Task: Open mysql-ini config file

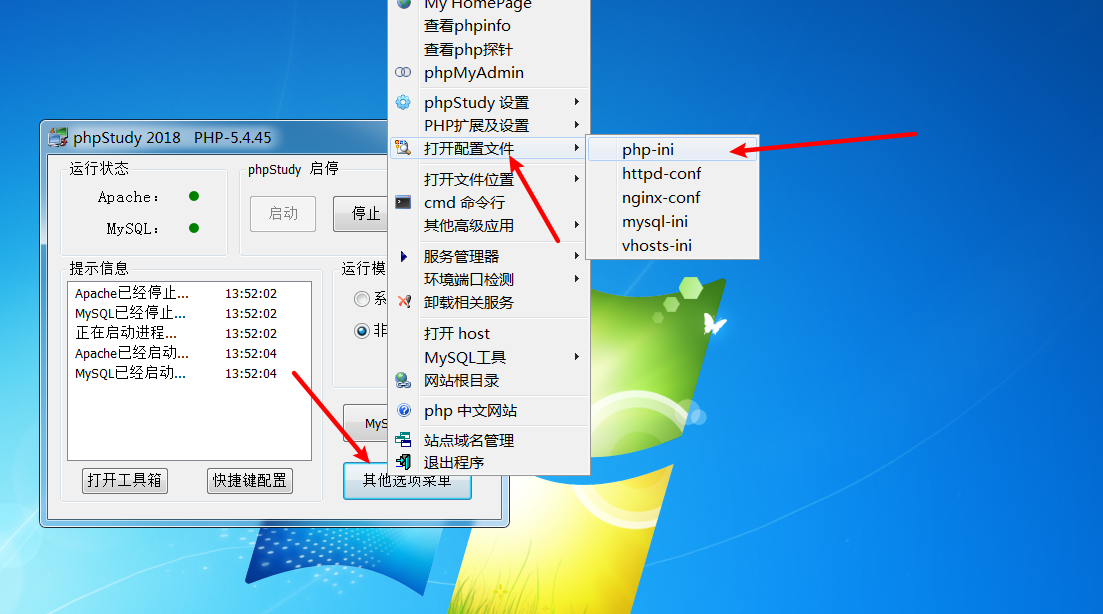Action: pos(672,222)
